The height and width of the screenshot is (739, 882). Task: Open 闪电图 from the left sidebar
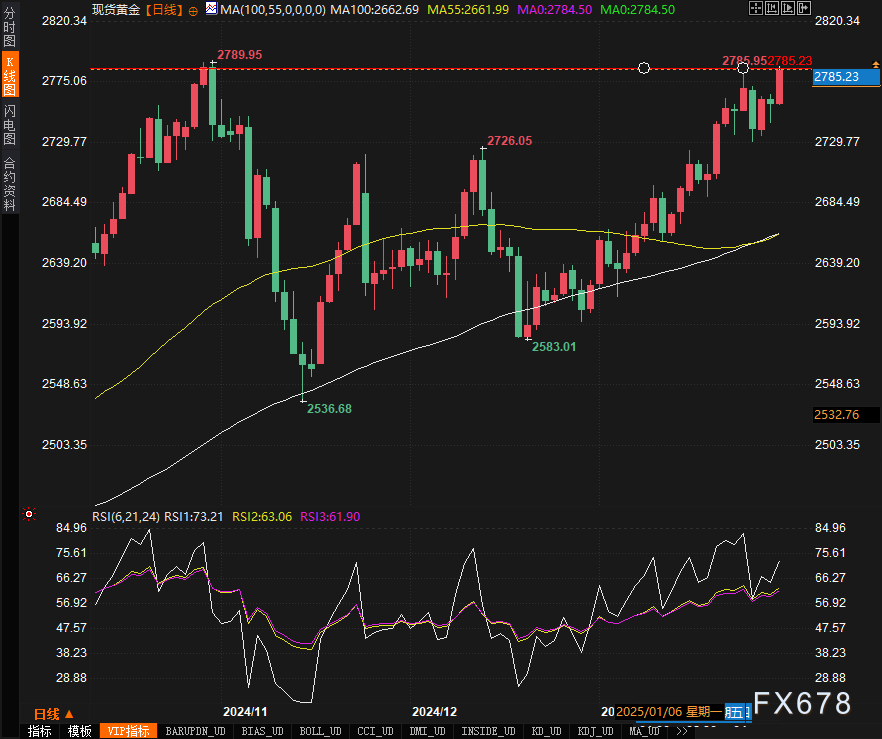pos(9,124)
